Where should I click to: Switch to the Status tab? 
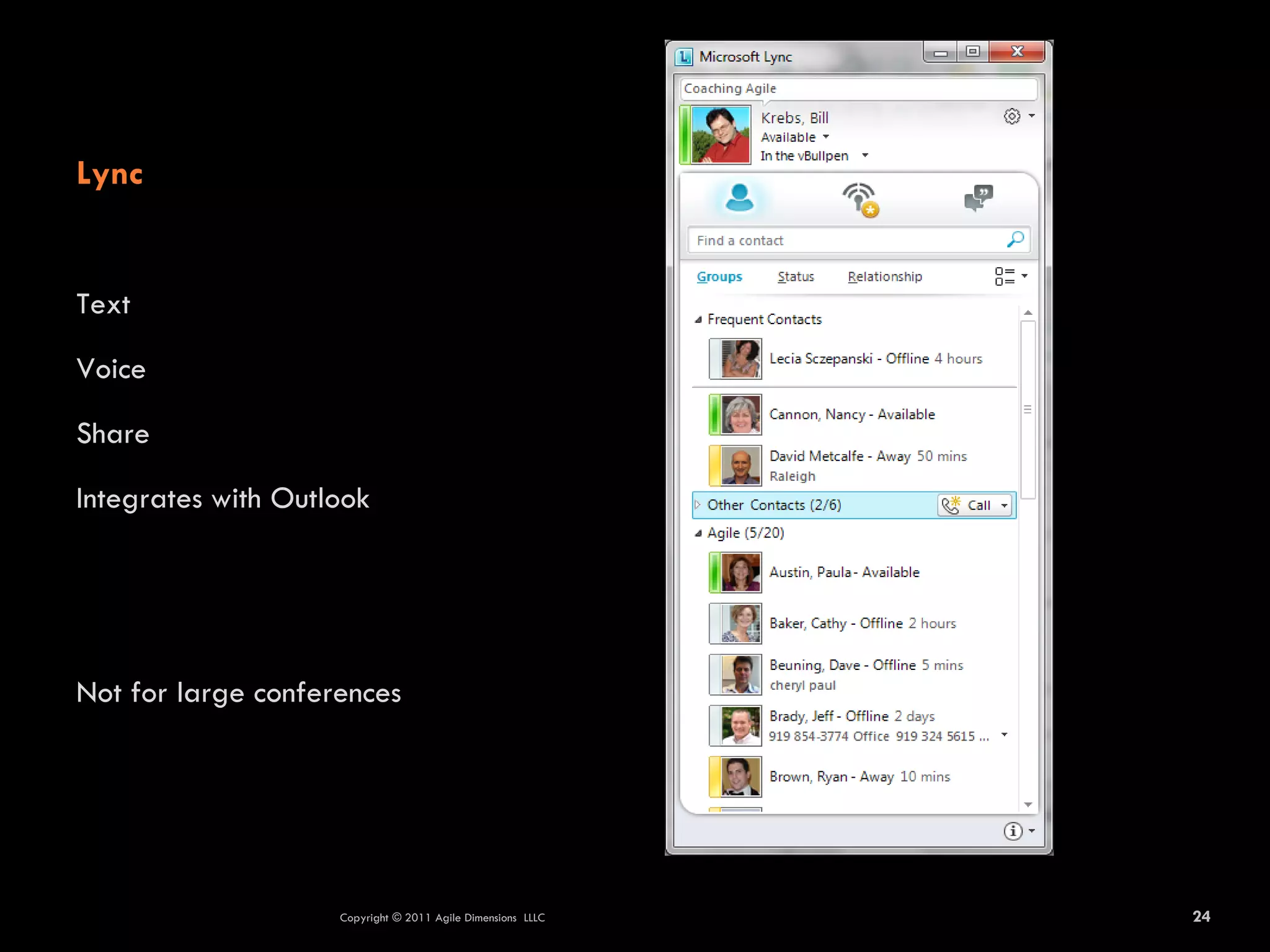[x=796, y=277]
